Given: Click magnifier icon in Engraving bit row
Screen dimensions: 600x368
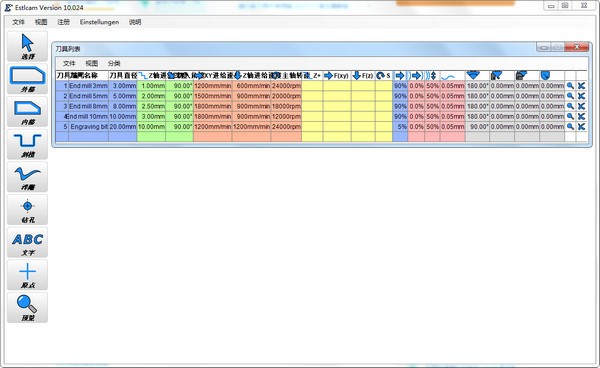Looking at the screenshot, I should coord(570,127).
